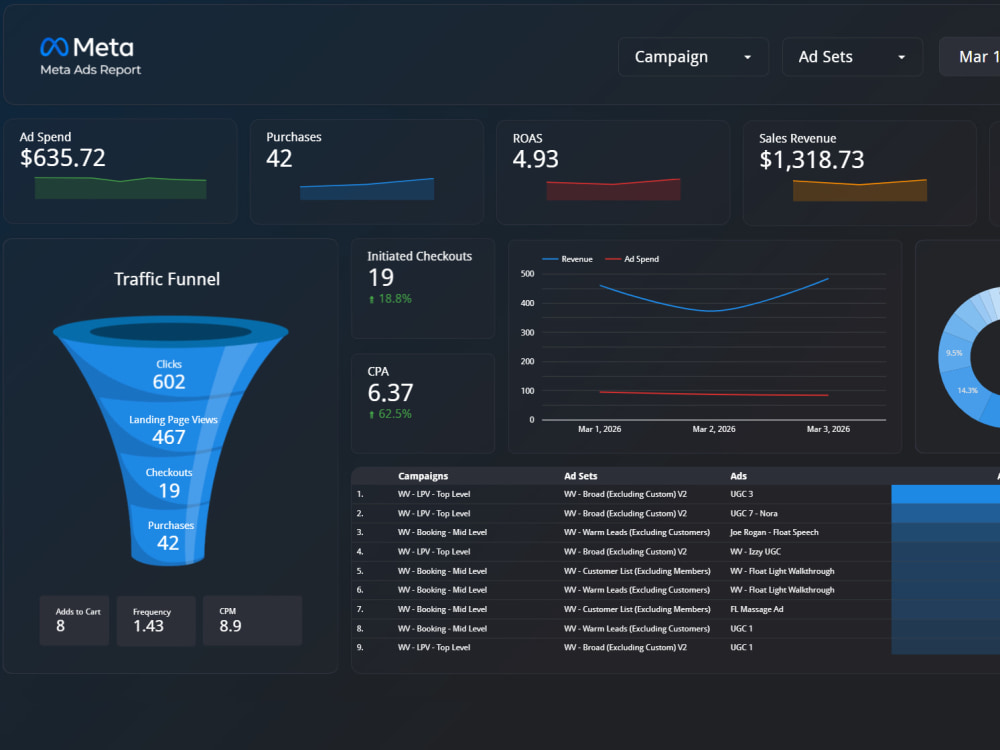
Task: Click the Mar 3, 2026 axis label
Action: tap(828, 429)
